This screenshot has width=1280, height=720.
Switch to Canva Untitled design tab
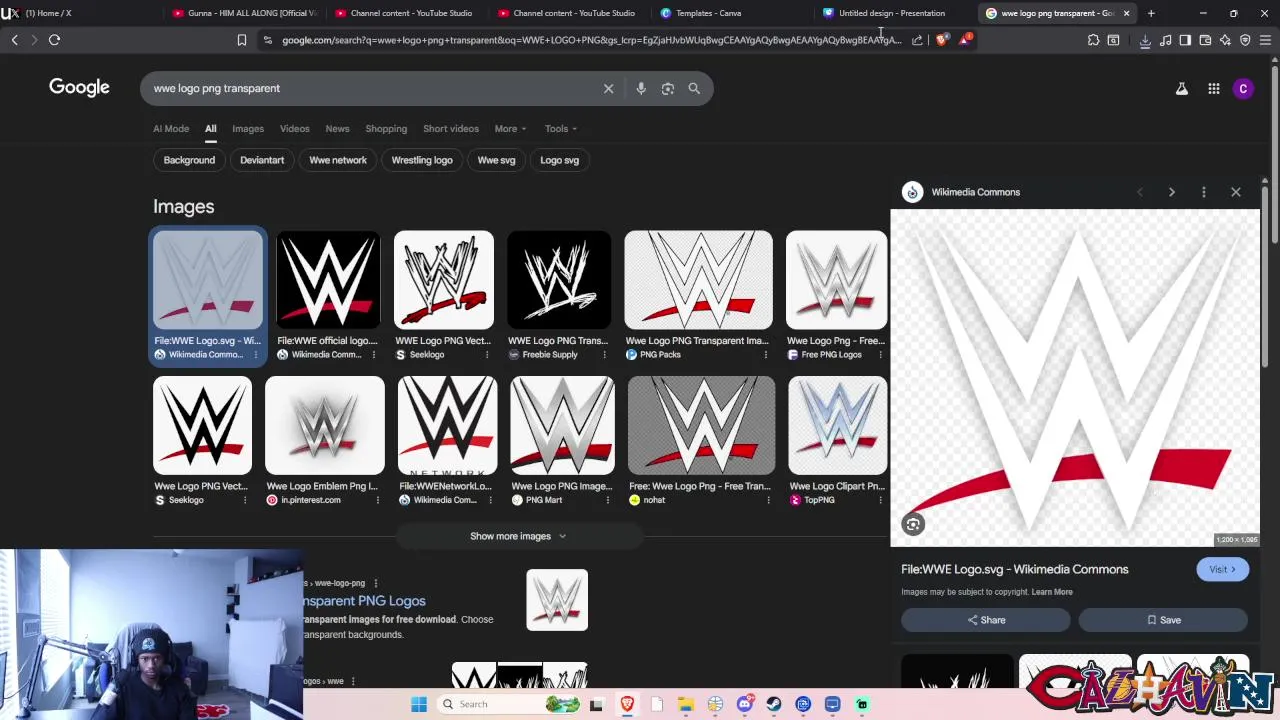click(892, 13)
